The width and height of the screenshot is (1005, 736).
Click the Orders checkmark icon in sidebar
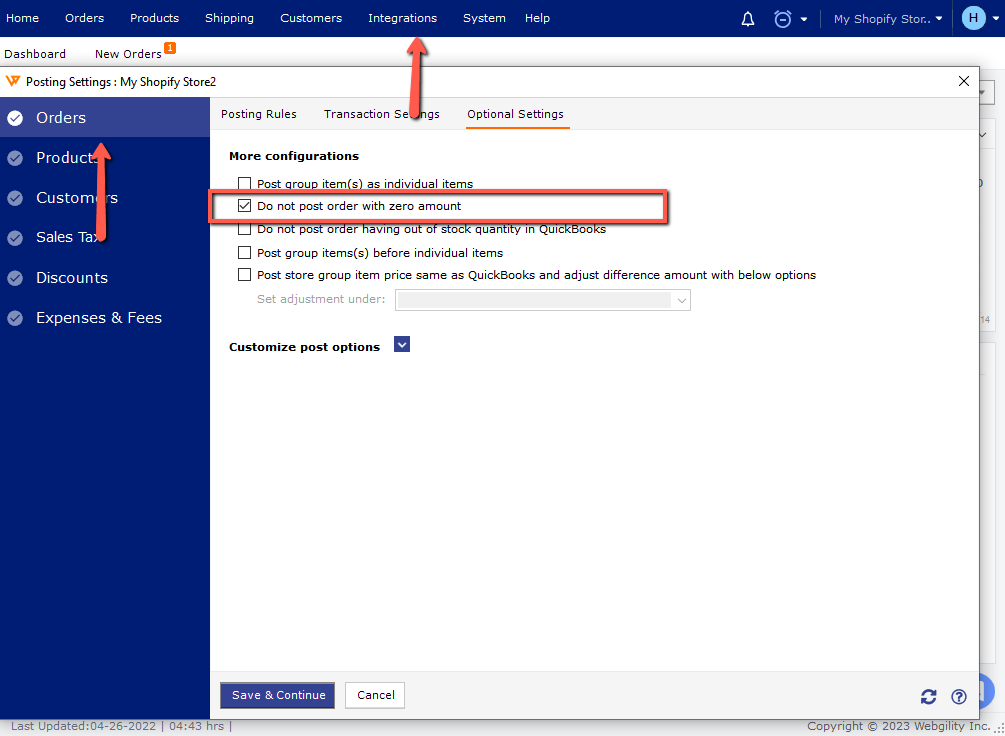click(15, 118)
